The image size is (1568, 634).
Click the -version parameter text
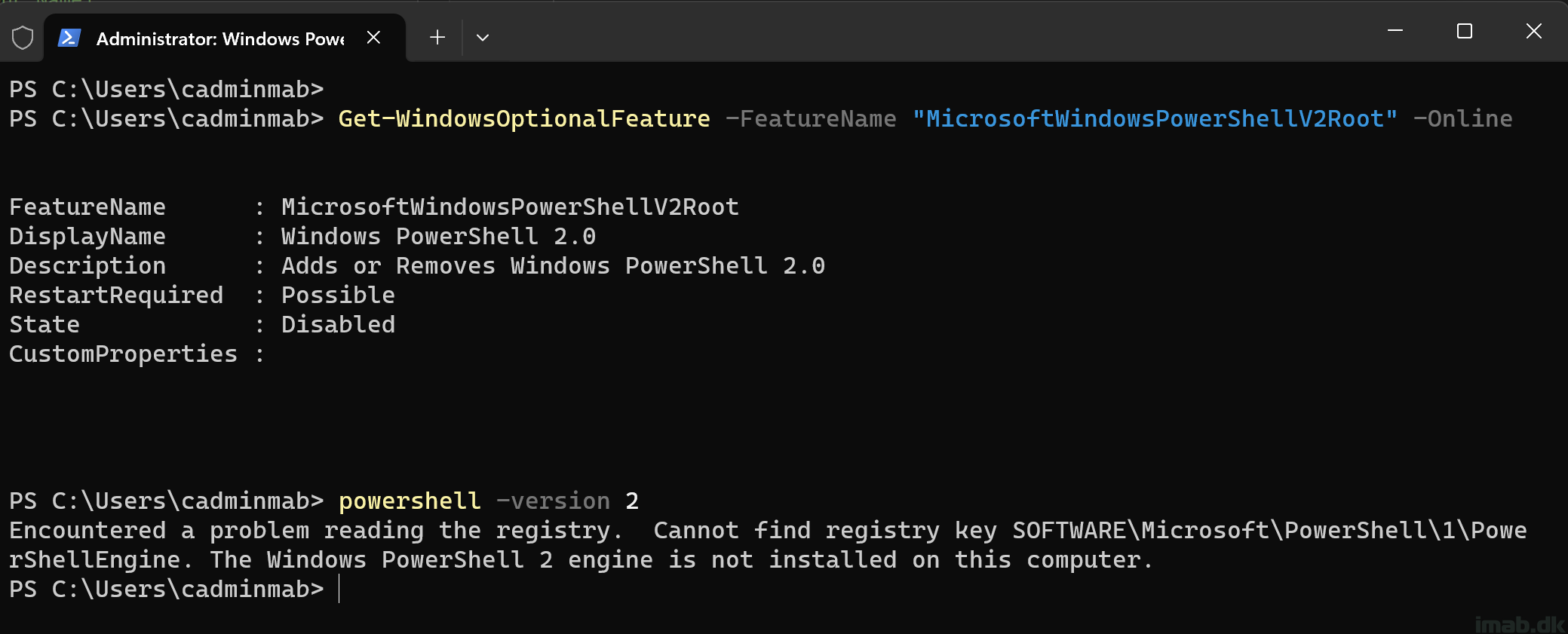pyautogui.click(x=553, y=501)
